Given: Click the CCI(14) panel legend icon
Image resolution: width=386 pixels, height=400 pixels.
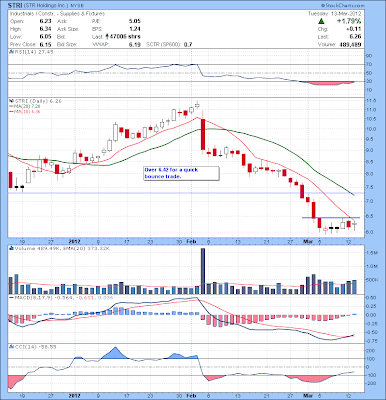Looking at the screenshot, I should pyautogui.click(x=11, y=347).
